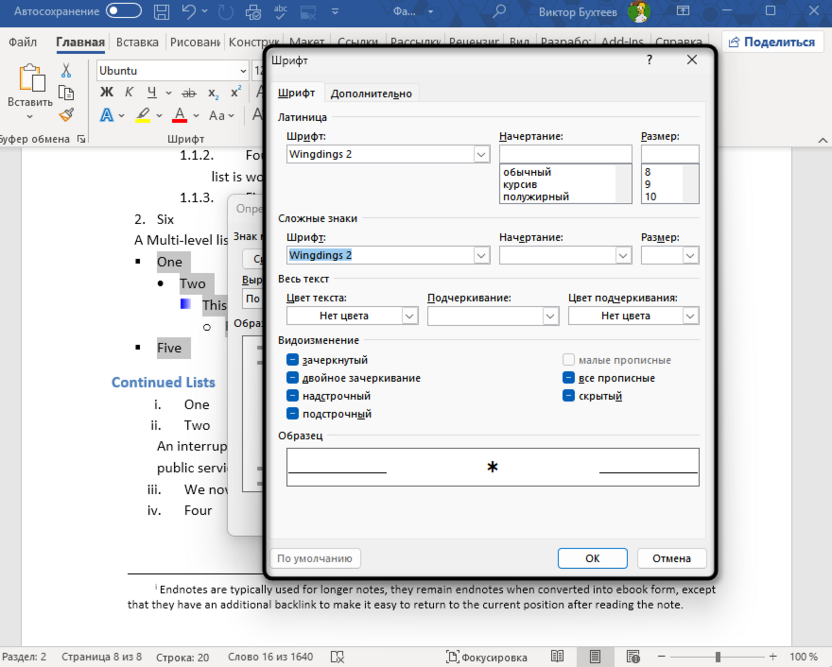The image size is (832, 667).
Task: Open ribbon font name Ubuntu dropdown
Action: (243, 71)
